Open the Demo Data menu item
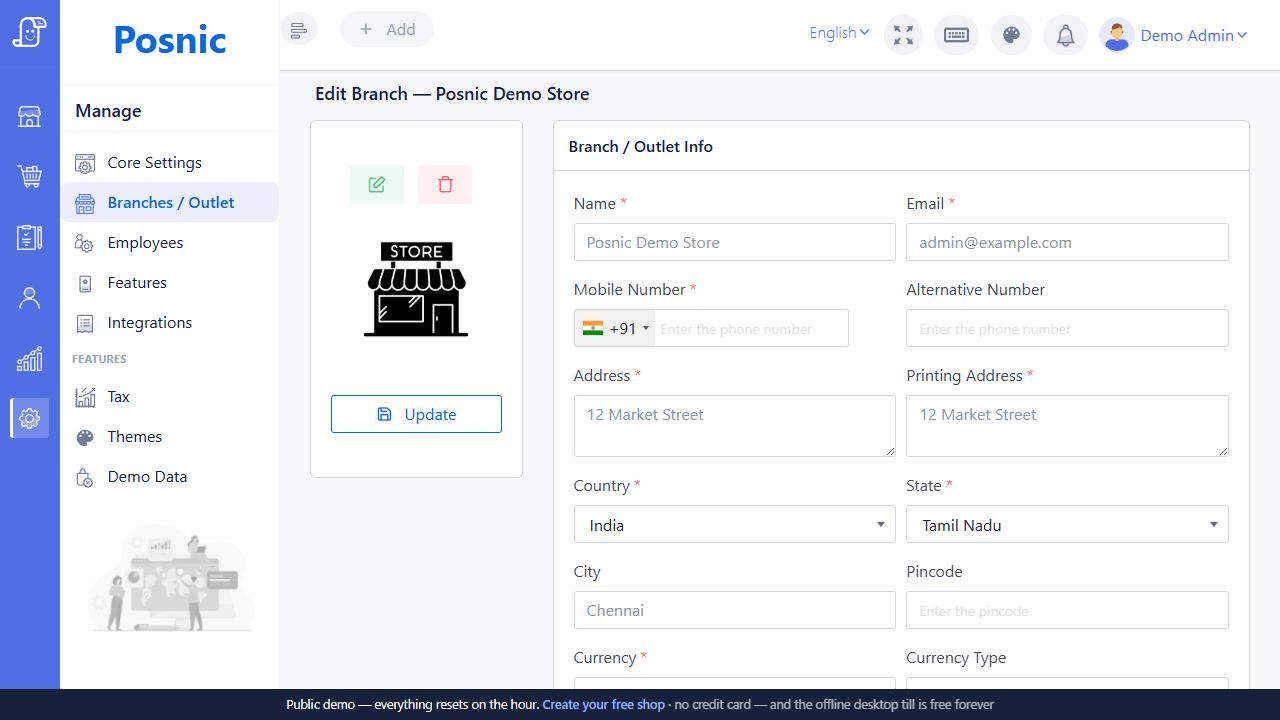1280x720 pixels. click(x=169, y=477)
